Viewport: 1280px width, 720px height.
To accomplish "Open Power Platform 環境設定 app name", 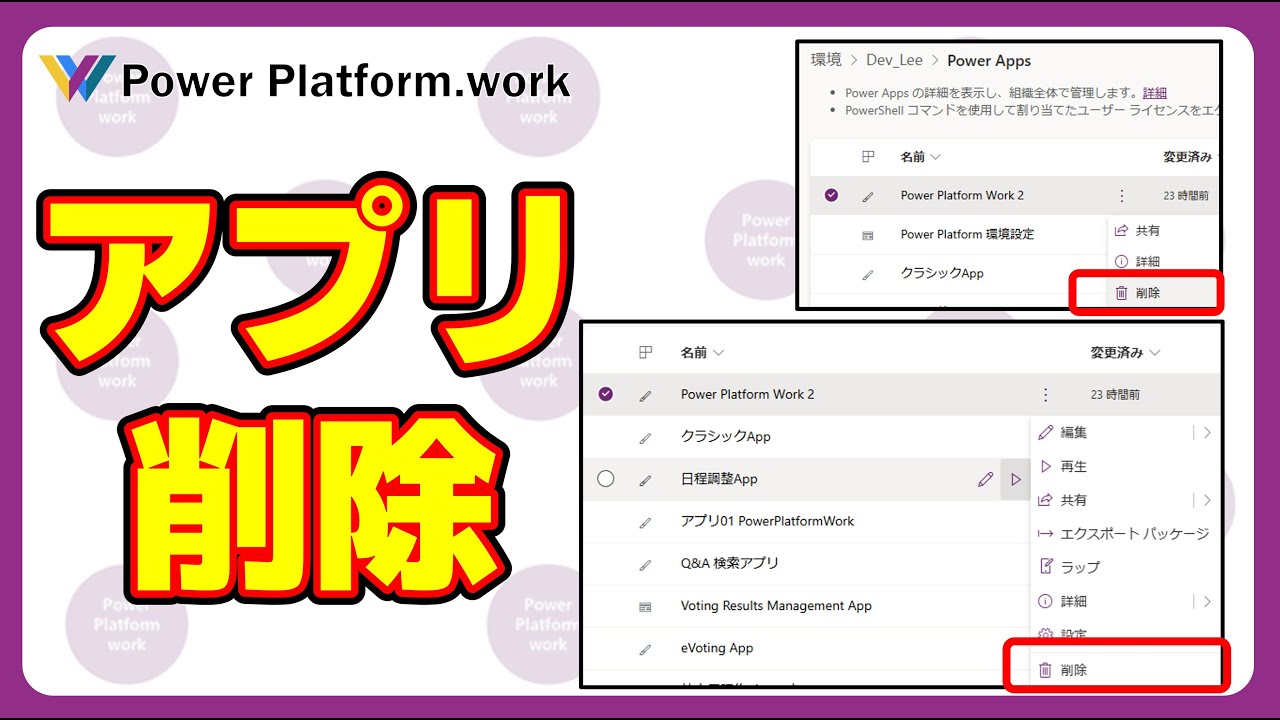I will (967, 234).
